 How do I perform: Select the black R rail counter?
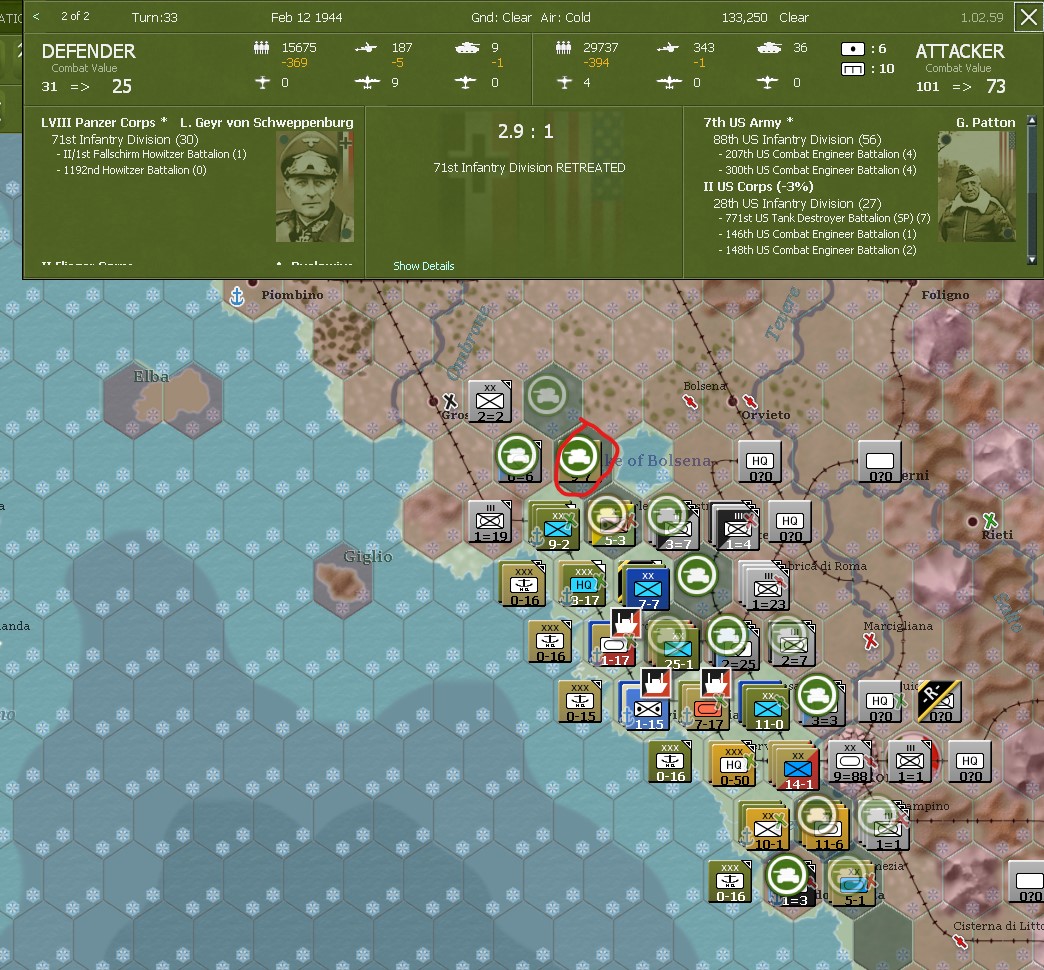pyautogui.click(x=939, y=702)
